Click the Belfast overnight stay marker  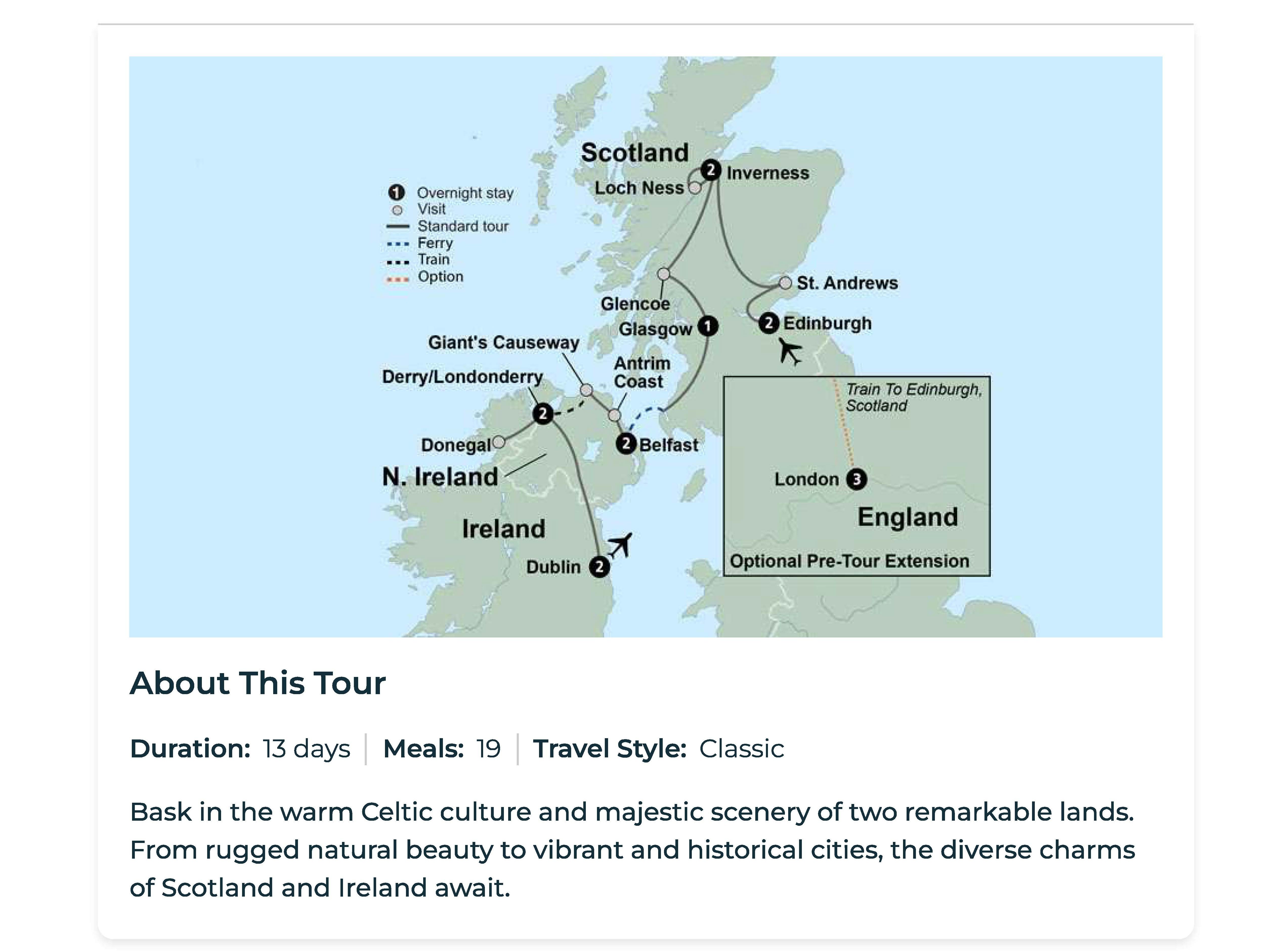[625, 444]
